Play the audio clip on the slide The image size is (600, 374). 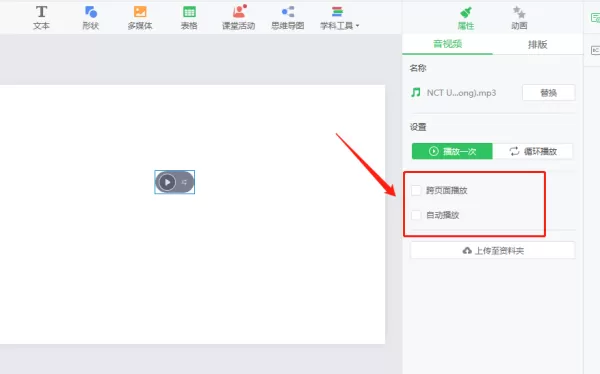click(x=167, y=182)
